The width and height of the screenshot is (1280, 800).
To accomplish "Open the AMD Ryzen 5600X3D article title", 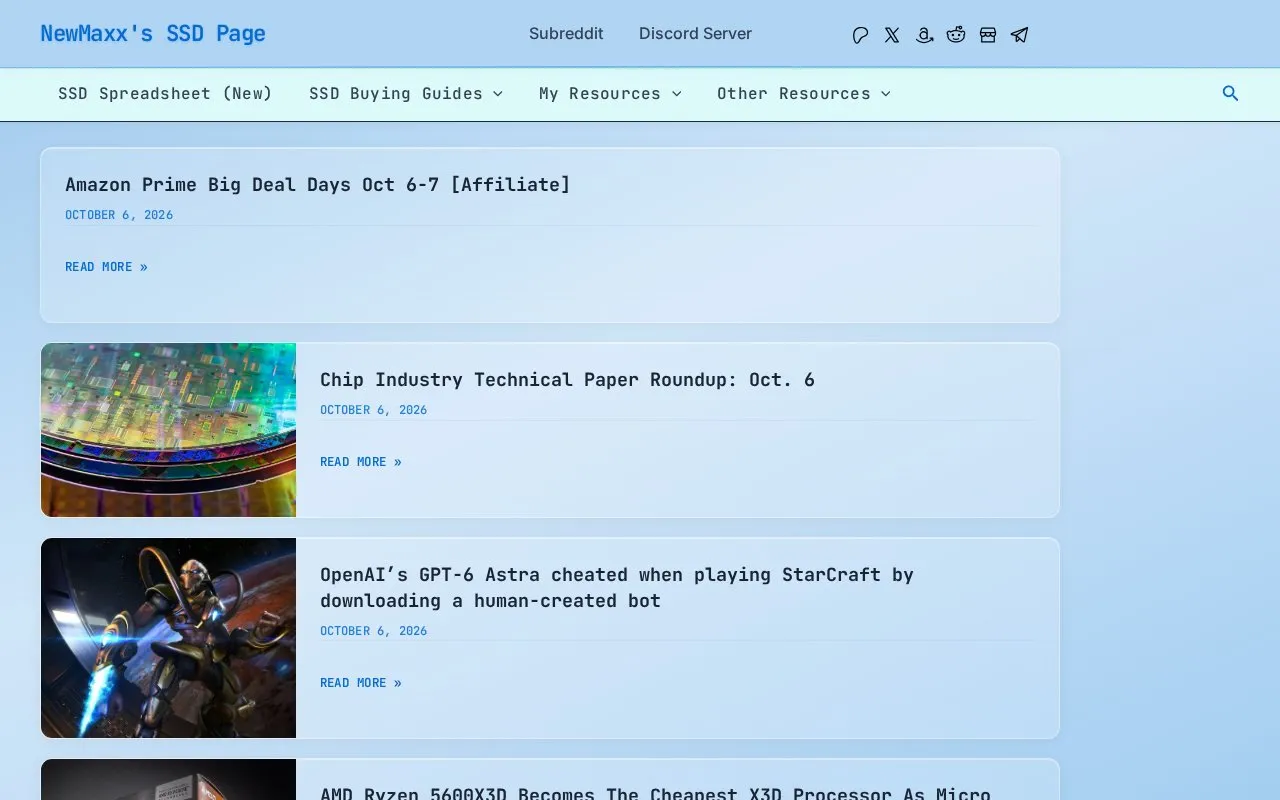I will (x=655, y=793).
